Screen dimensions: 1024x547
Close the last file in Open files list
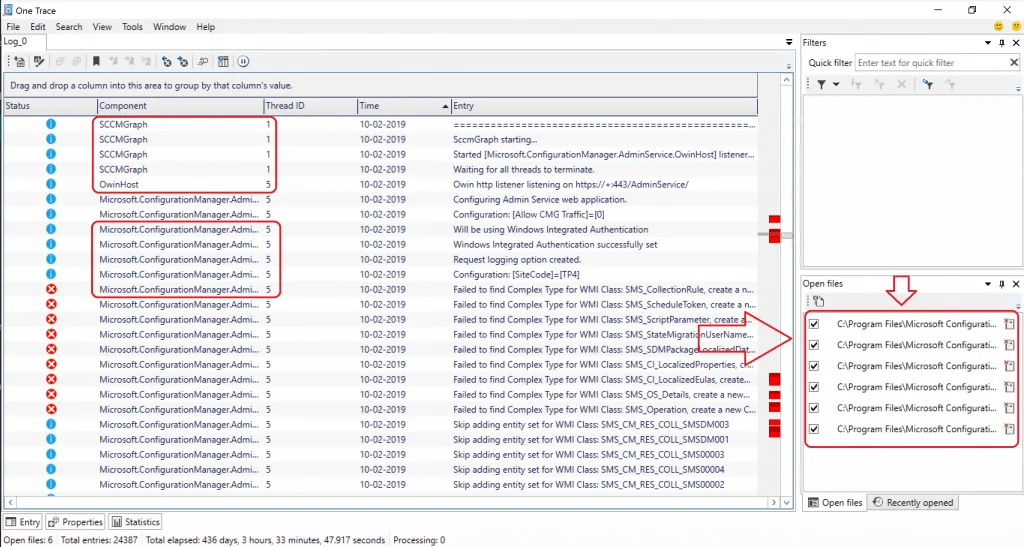pos(1009,429)
